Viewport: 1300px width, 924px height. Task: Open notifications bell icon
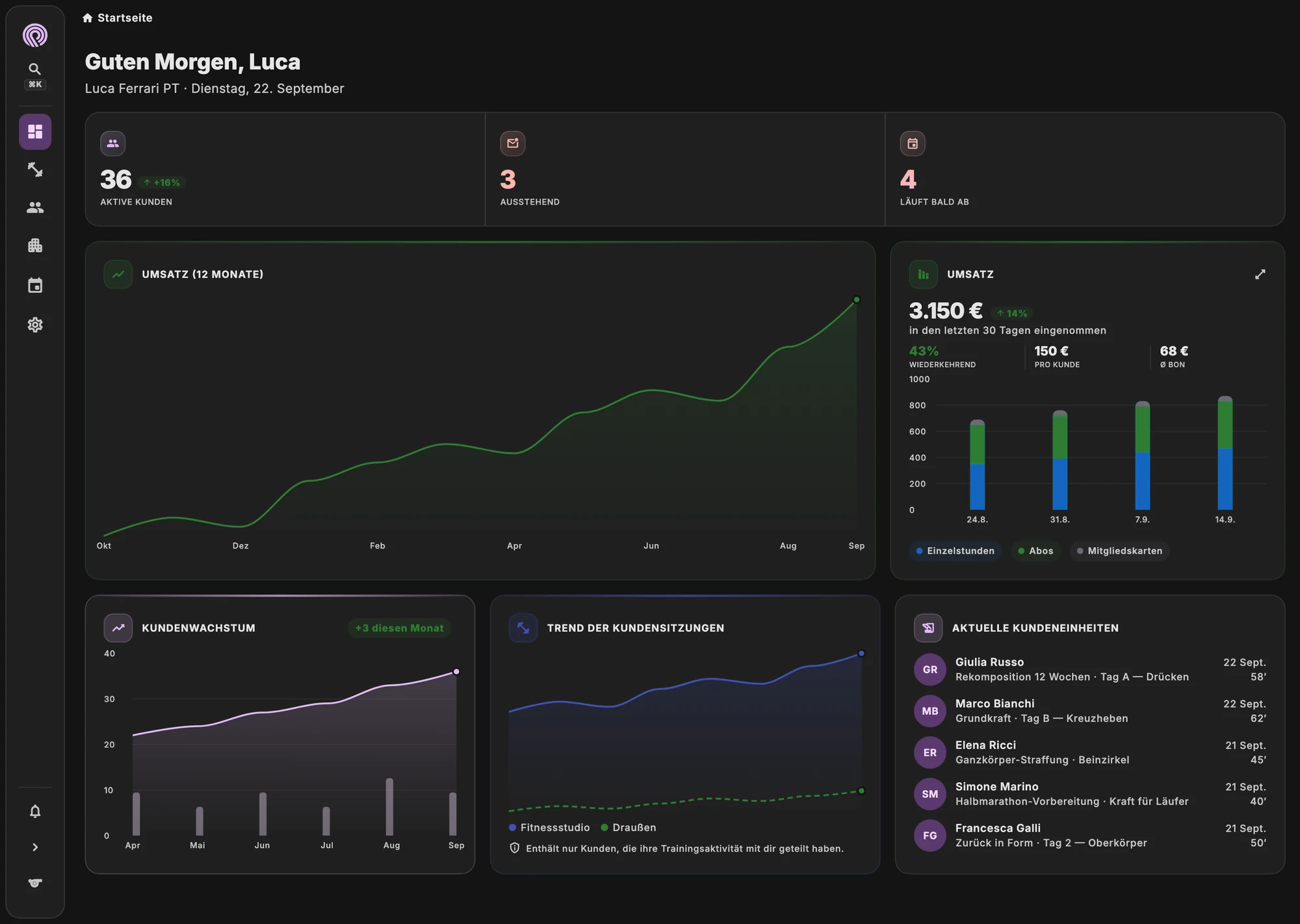pyautogui.click(x=35, y=811)
